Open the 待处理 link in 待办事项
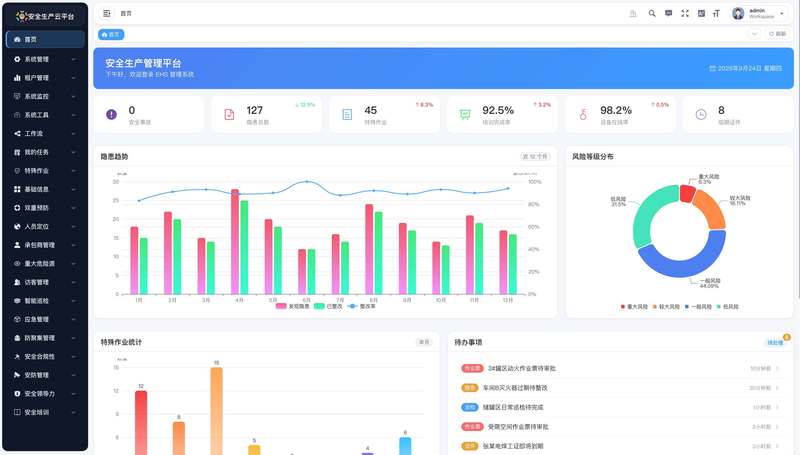The image size is (800, 455). (x=775, y=342)
